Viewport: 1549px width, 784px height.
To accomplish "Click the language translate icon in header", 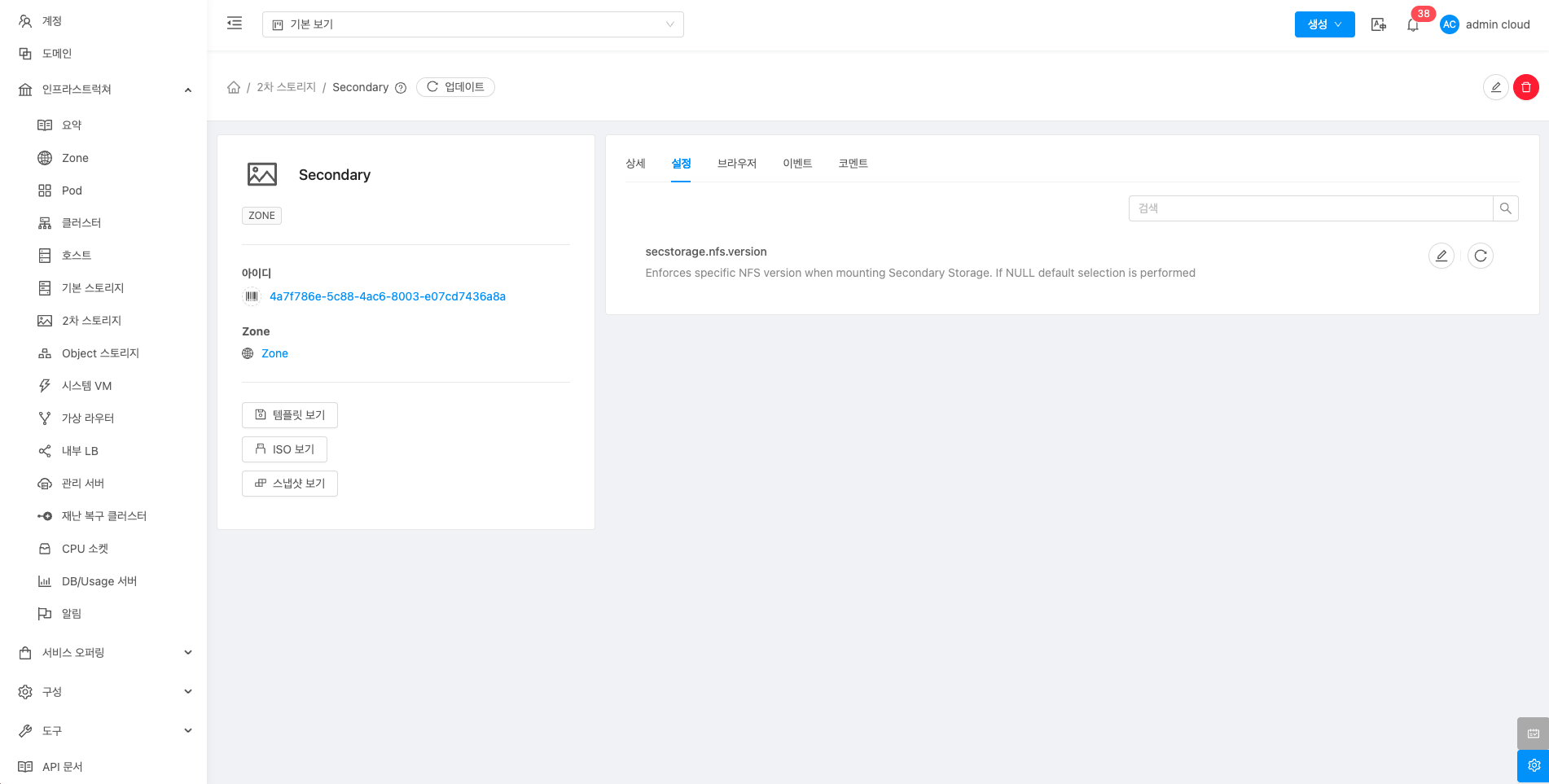I will [x=1378, y=25].
